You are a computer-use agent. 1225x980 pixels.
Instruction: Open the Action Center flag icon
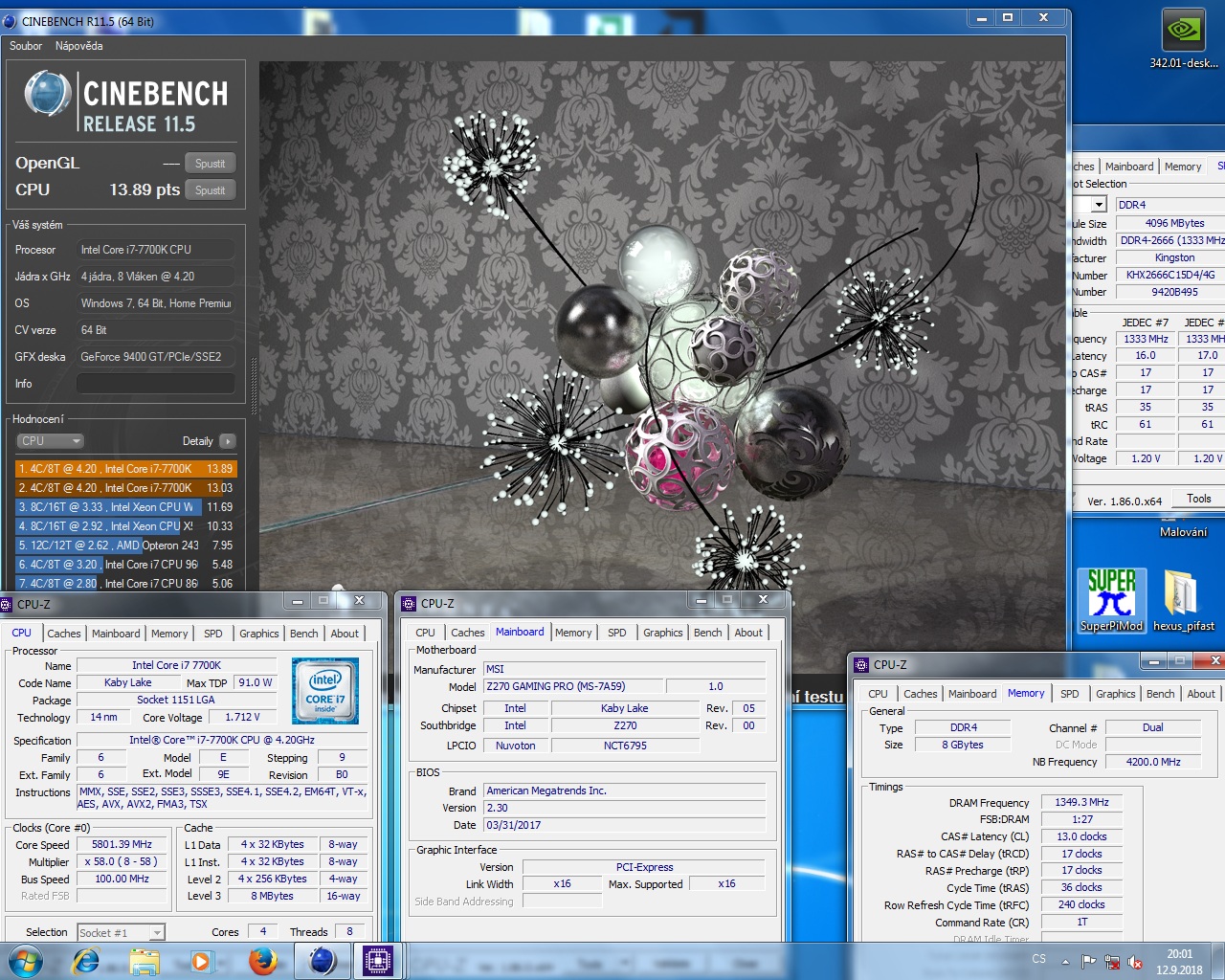tap(1088, 961)
